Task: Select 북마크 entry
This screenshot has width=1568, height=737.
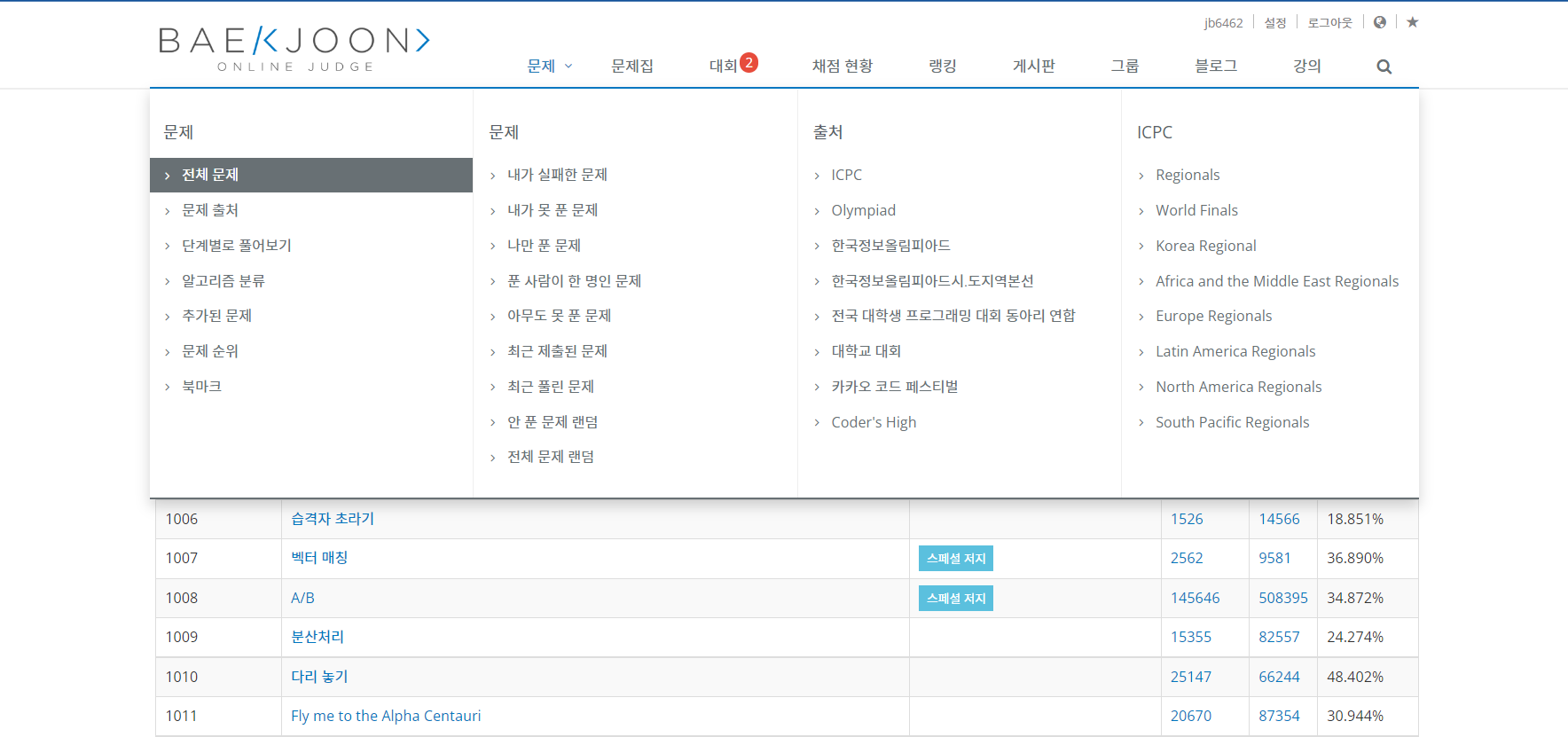Action: [201, 387]
